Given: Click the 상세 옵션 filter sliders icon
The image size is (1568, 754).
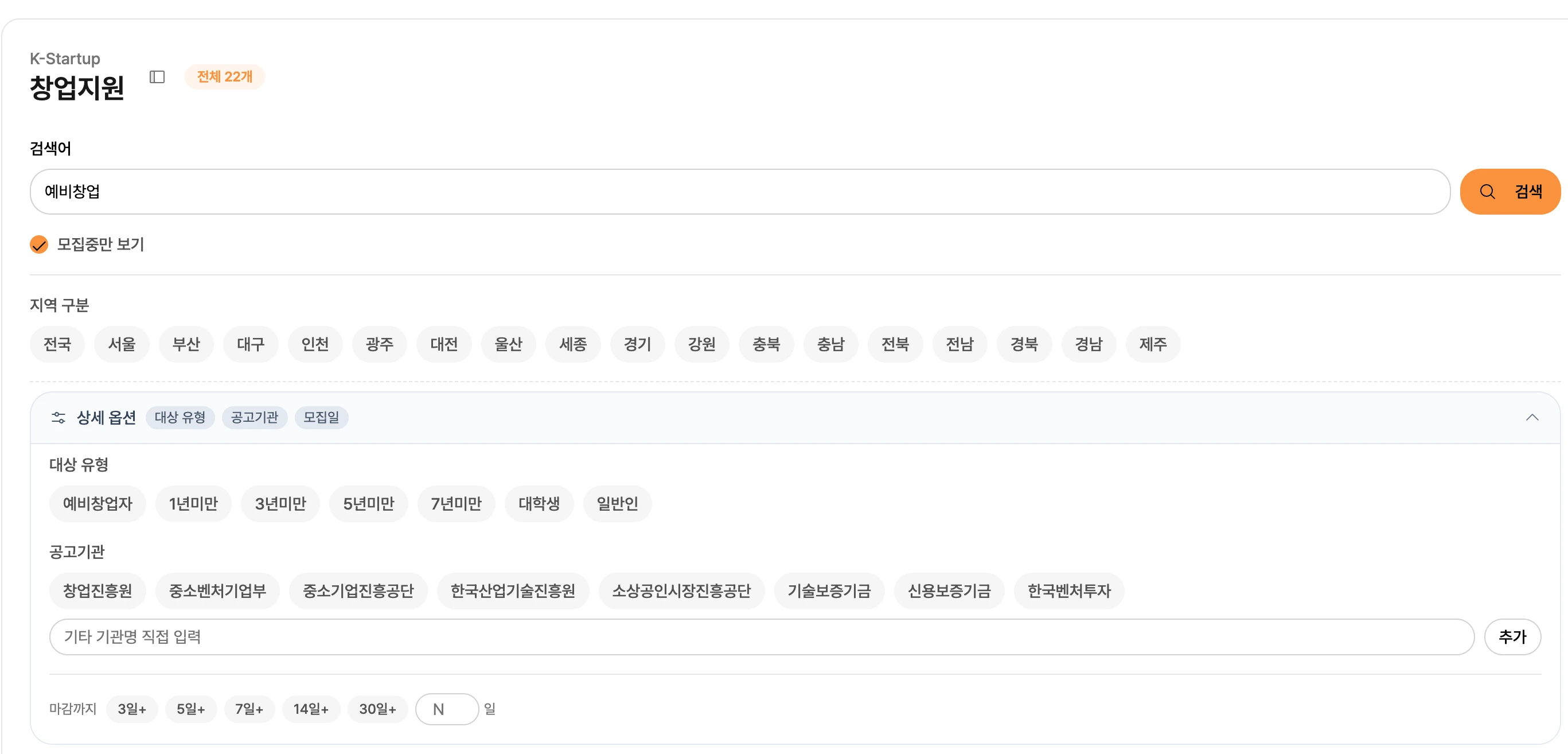Looking at the screenshot, I should click(58, 417).
